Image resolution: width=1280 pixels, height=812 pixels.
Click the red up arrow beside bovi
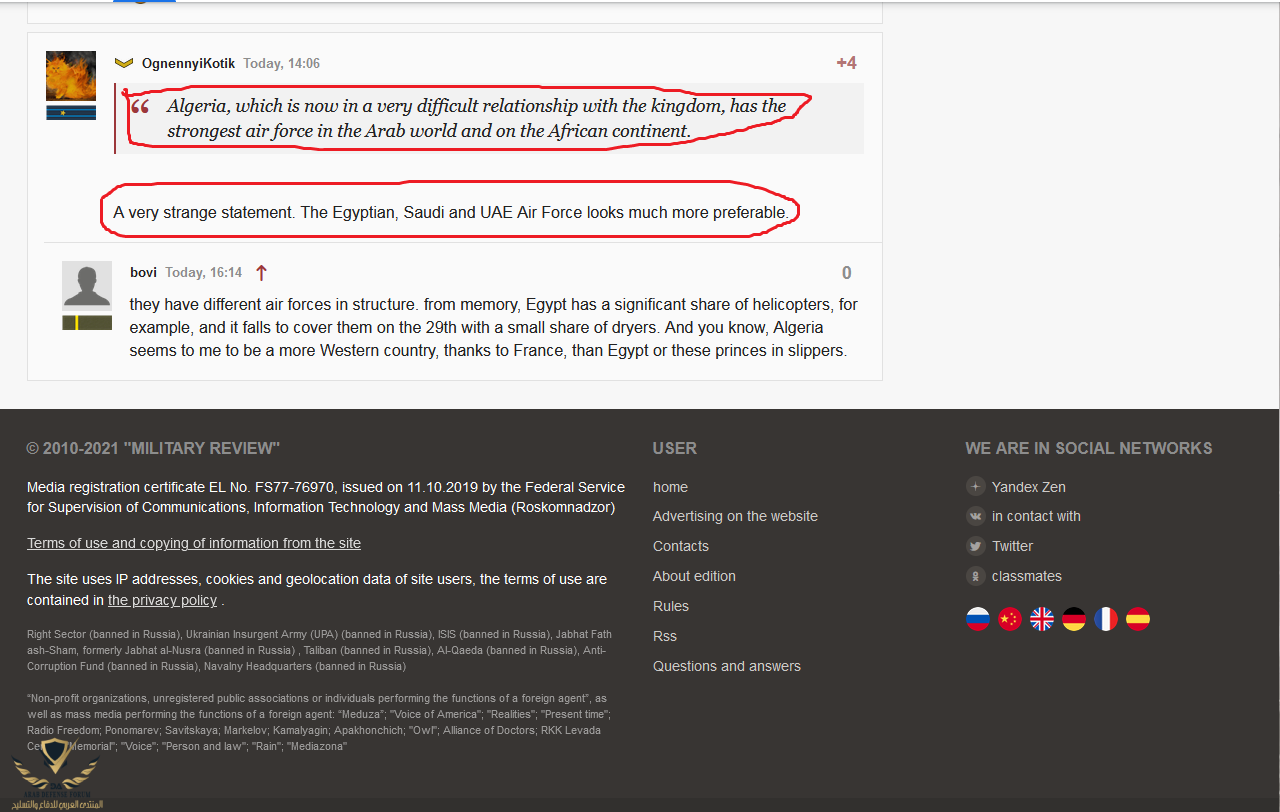pos(261,273)
